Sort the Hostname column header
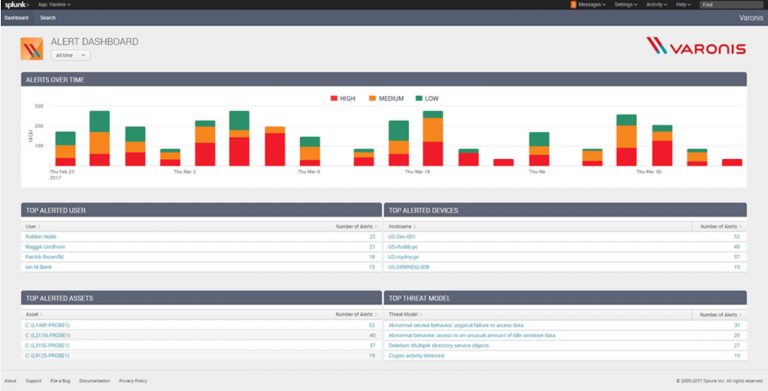The width and height of the screenshot is (768, 391). 402,226
